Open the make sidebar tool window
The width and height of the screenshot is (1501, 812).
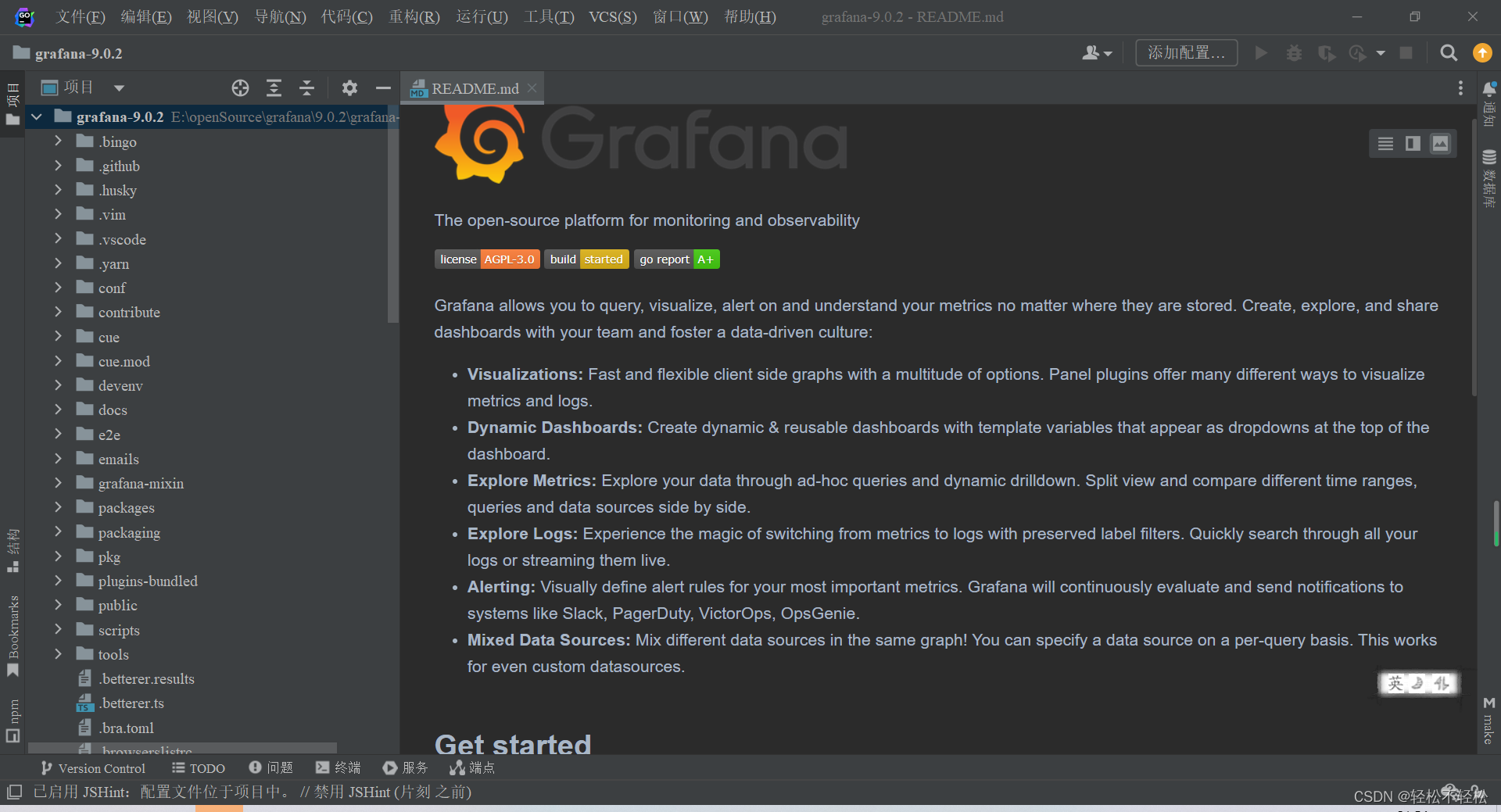[x=1489, y=720]
